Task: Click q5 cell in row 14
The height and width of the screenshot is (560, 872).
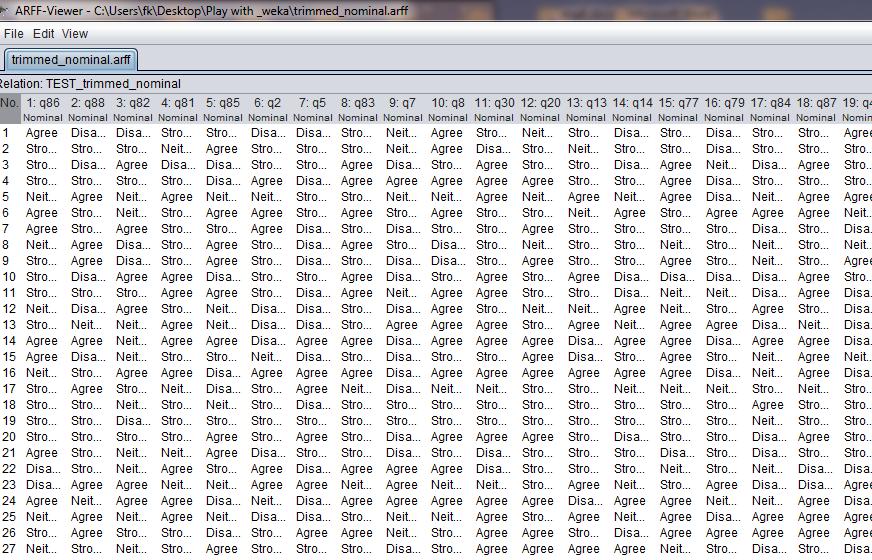Action: 313,341
